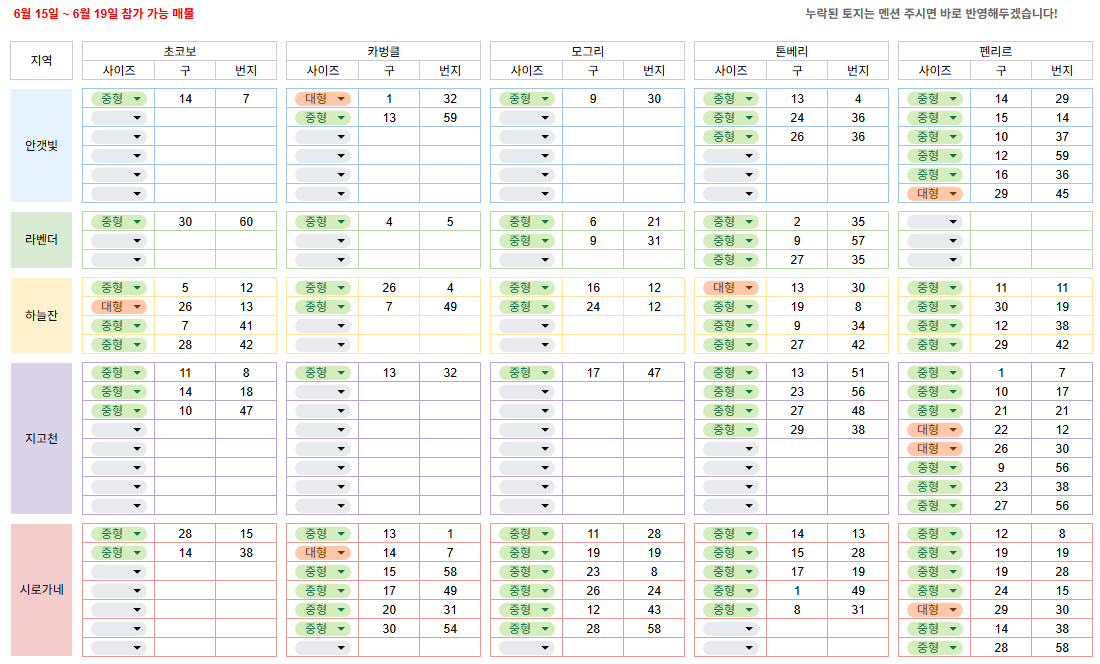
Task: Select the 톤베리 server header
Action: click(x=791, y=51)
